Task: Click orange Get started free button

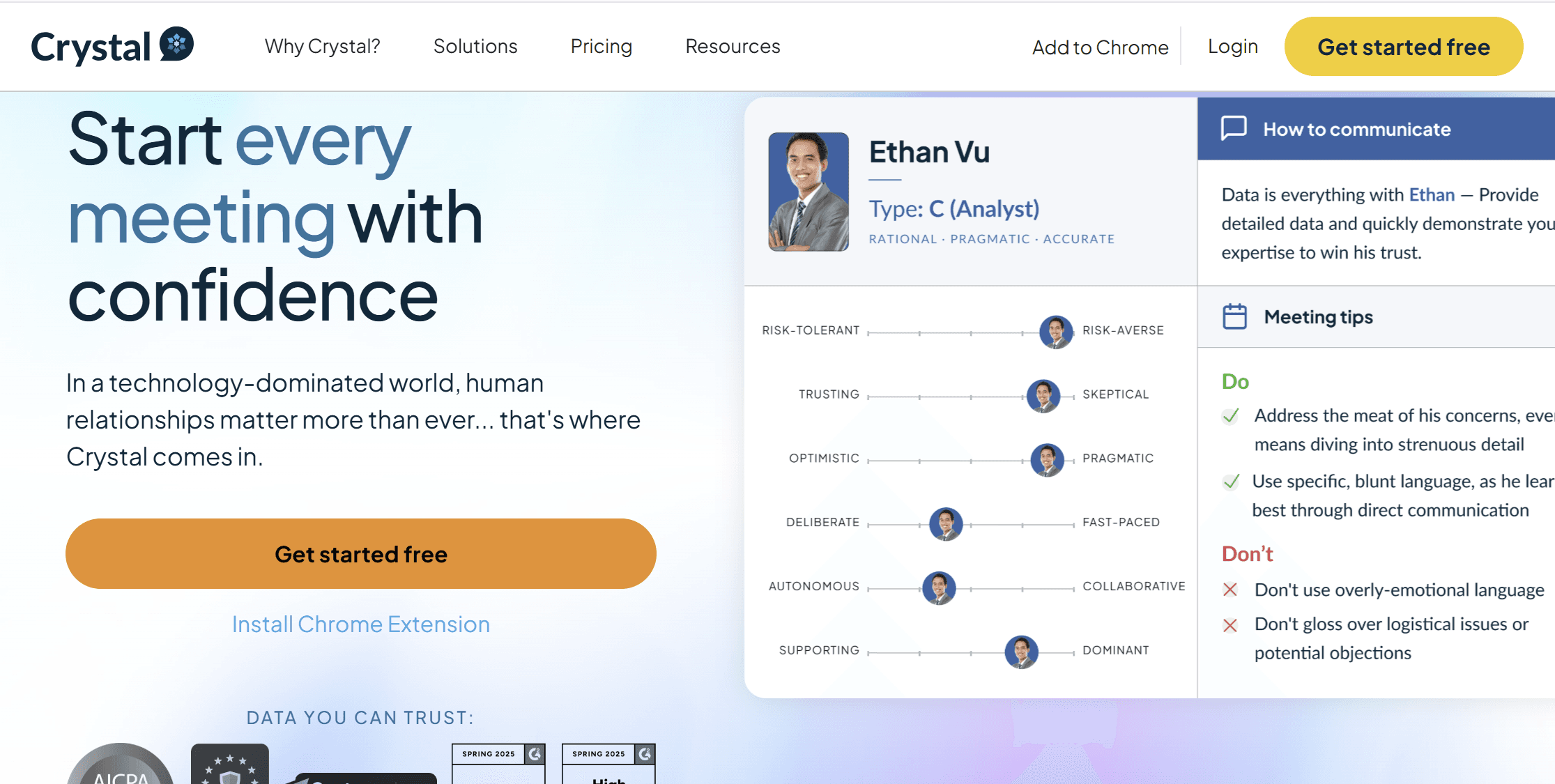Action: point(361,554)
